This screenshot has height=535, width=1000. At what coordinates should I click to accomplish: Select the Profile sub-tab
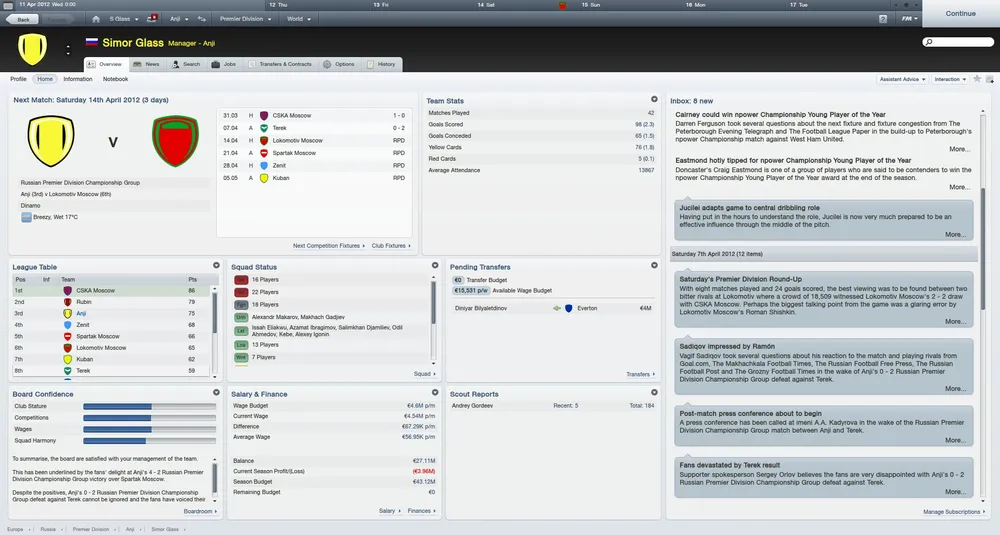click(18, 79)
